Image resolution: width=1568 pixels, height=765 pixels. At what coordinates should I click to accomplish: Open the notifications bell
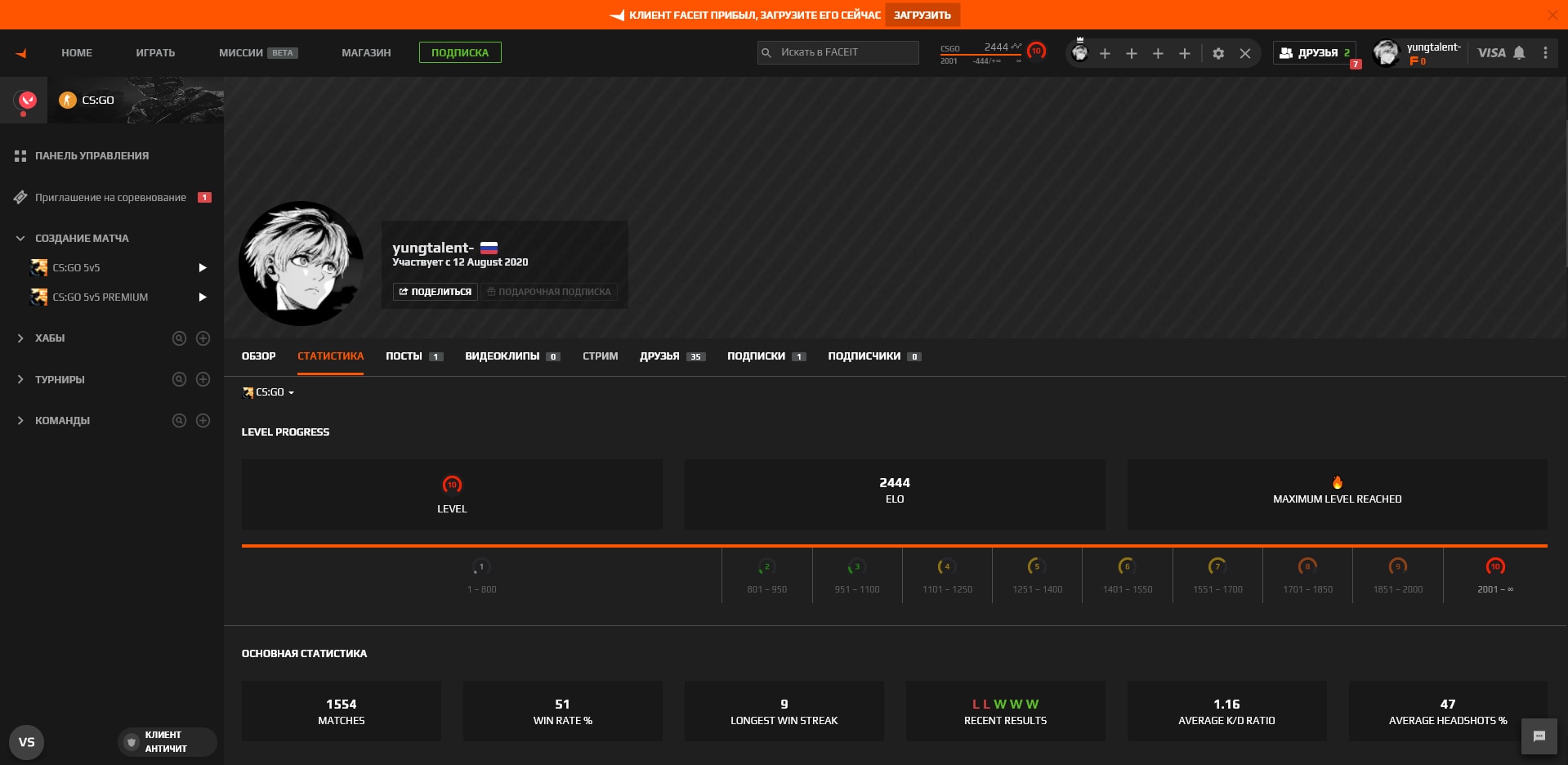click(x=1519, y=53)
